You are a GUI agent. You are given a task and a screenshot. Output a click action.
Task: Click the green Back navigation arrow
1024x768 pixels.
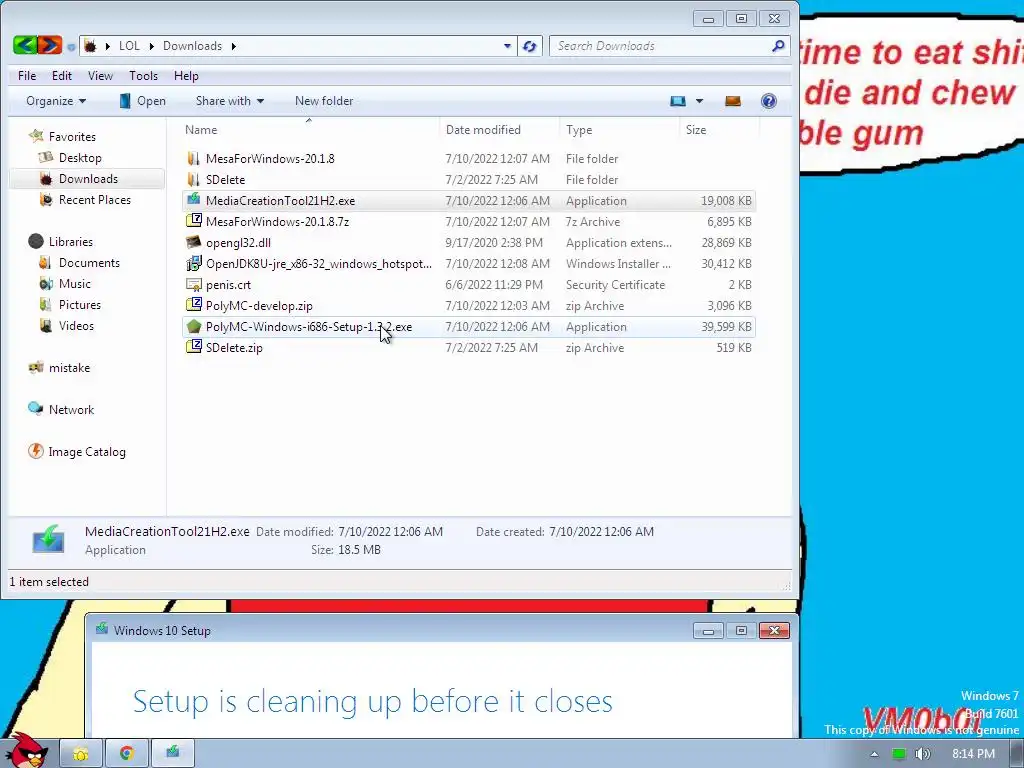coord(25,45)
